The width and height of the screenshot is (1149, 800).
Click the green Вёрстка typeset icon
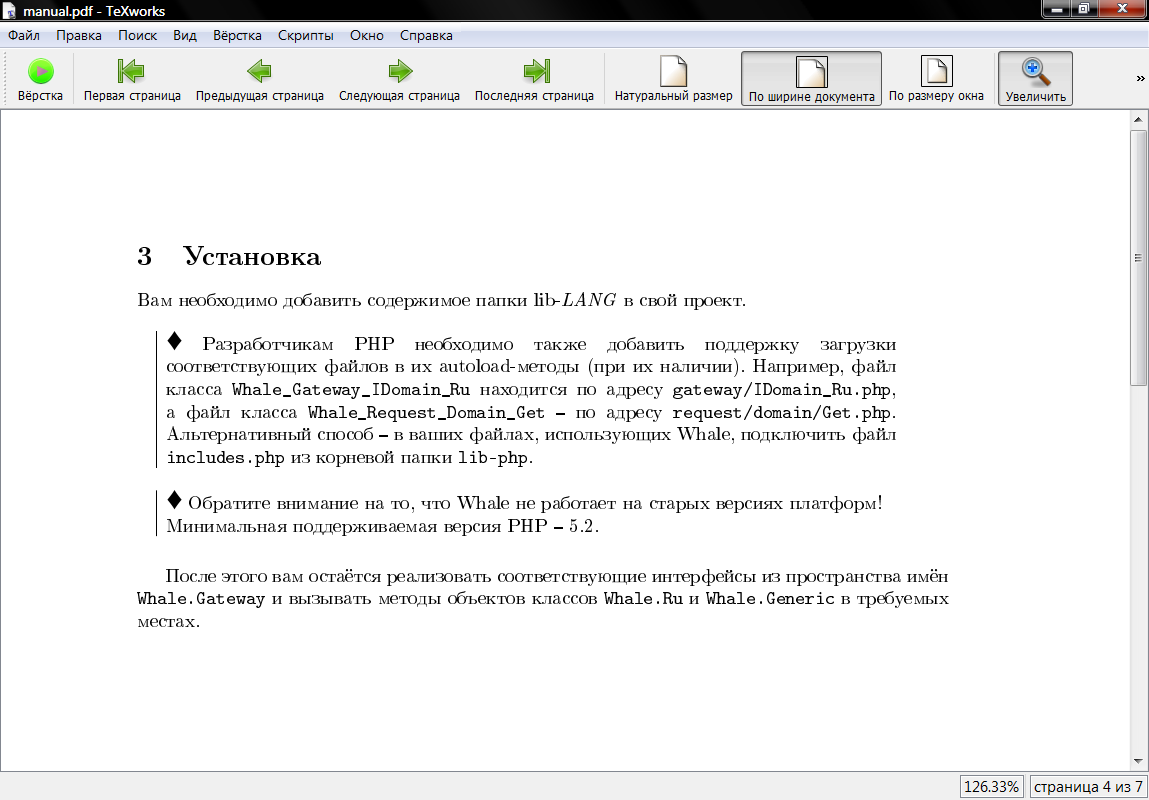(x=40, y=72)
